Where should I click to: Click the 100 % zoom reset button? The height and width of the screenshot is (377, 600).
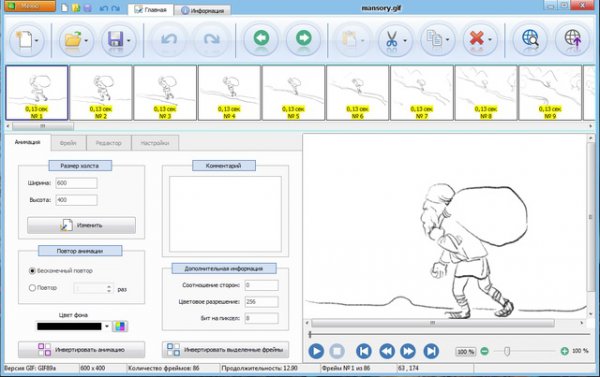[466, 351]
